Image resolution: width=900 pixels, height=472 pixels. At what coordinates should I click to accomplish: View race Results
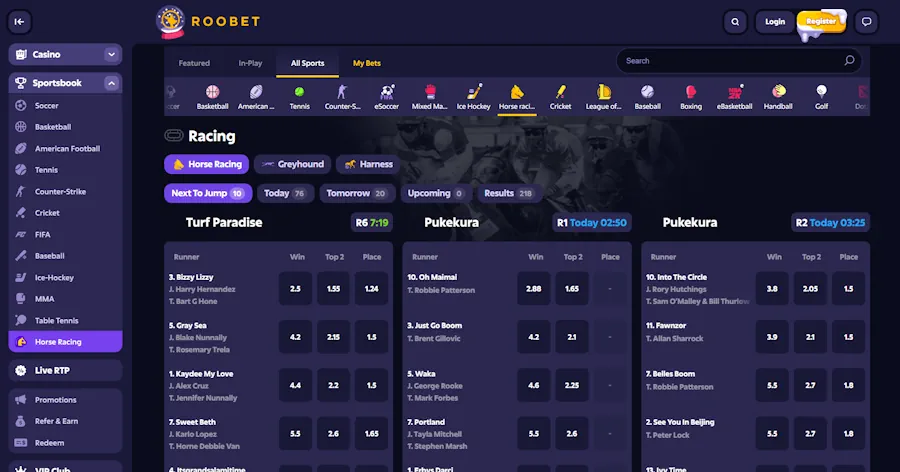click(x=509, y=194)
